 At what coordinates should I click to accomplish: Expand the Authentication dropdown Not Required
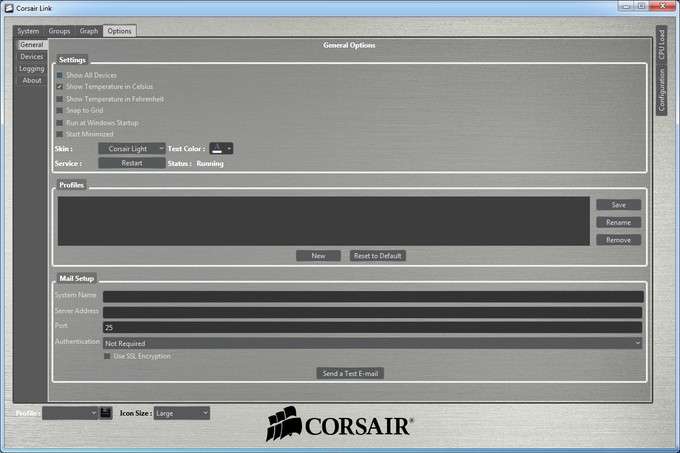pos(373,343)
